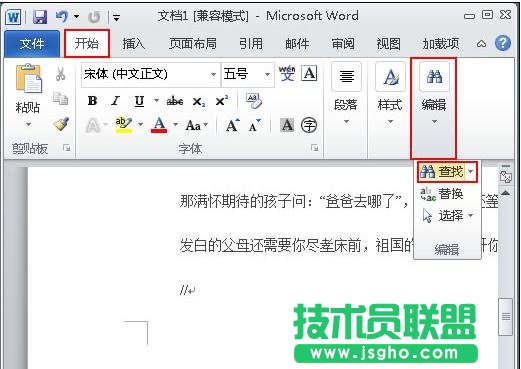Apply character border icon

point(309,73)
